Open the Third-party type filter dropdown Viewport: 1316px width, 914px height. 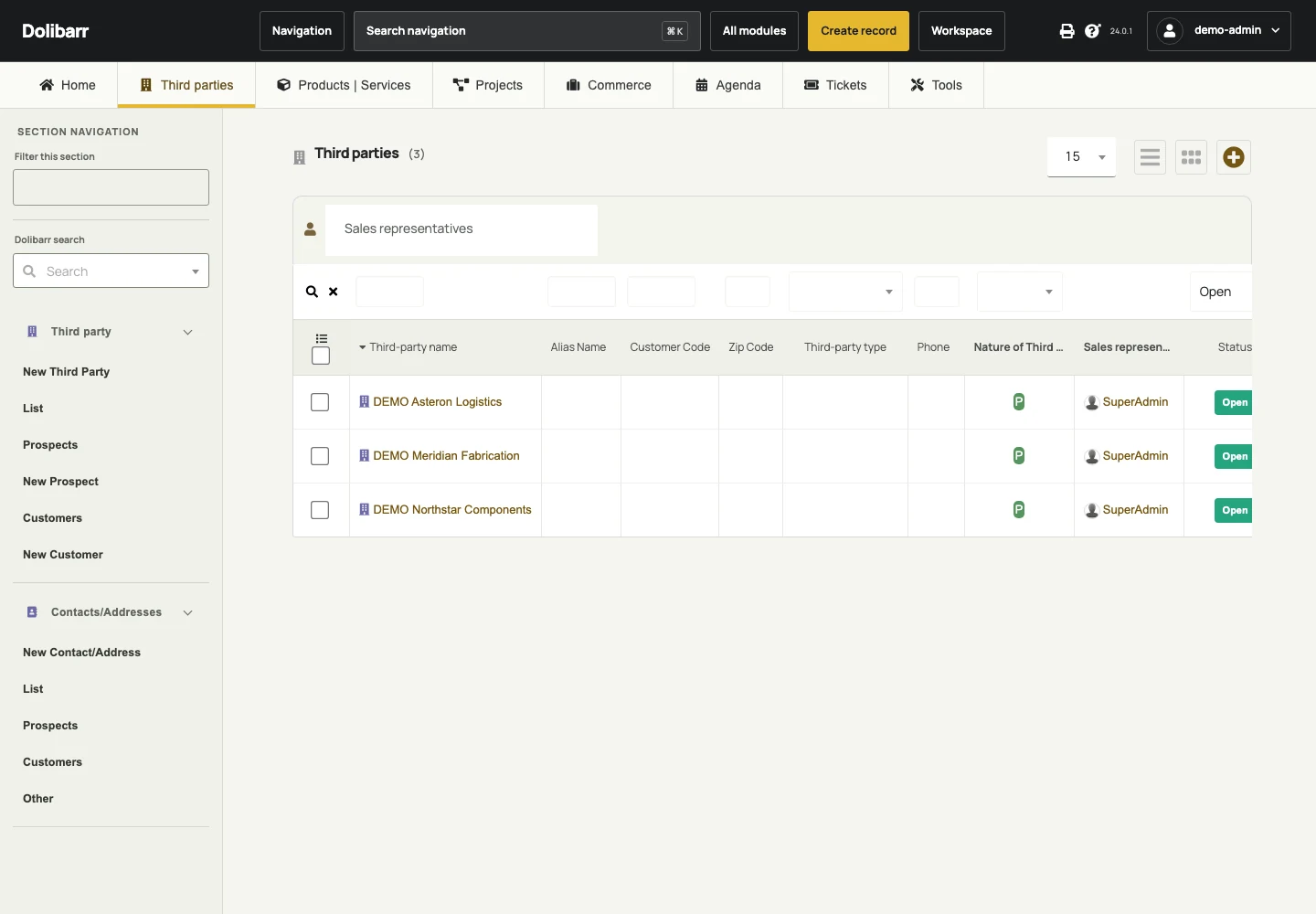(x=845, y=292)
